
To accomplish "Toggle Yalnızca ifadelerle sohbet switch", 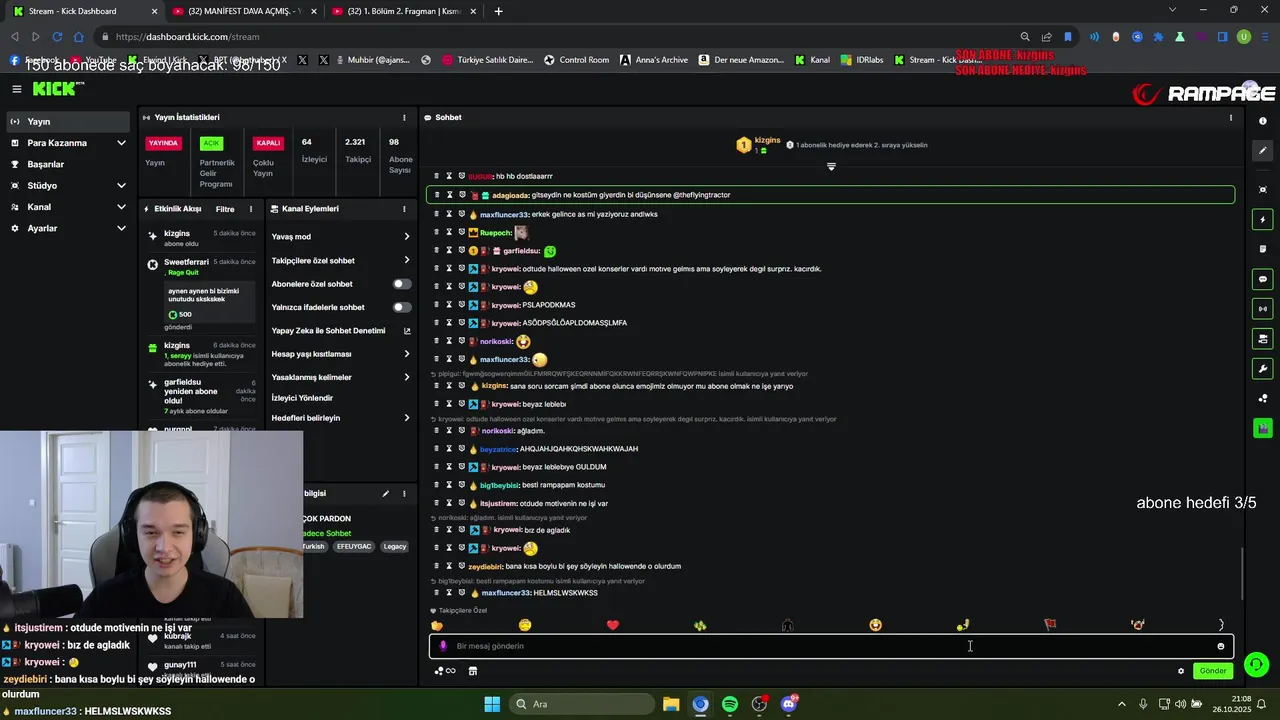I will (402, 307).
